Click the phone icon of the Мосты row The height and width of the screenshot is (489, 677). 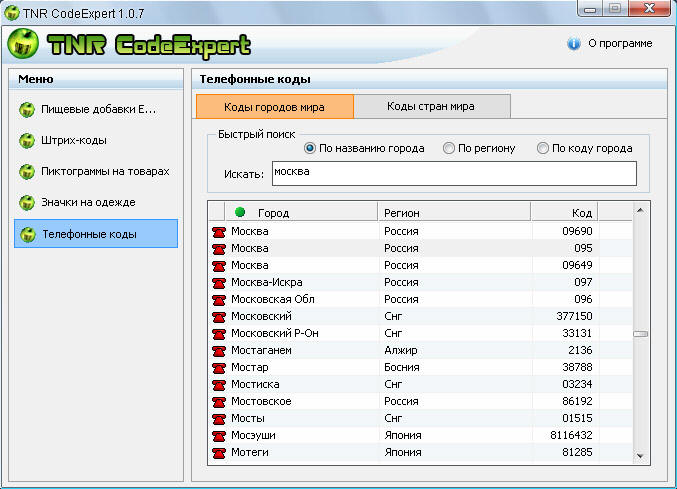(x=219, y=419)
